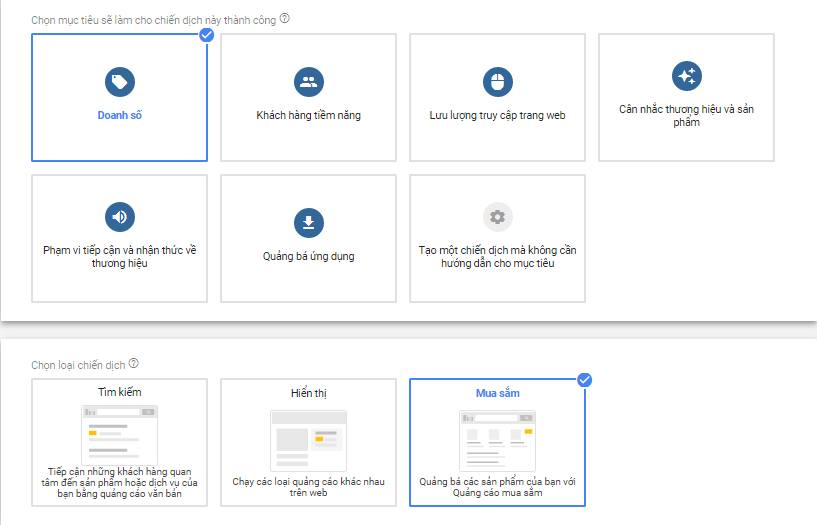Click the speaker icon for brand awareness
This screenshot has width=817, height=525.
120,216
